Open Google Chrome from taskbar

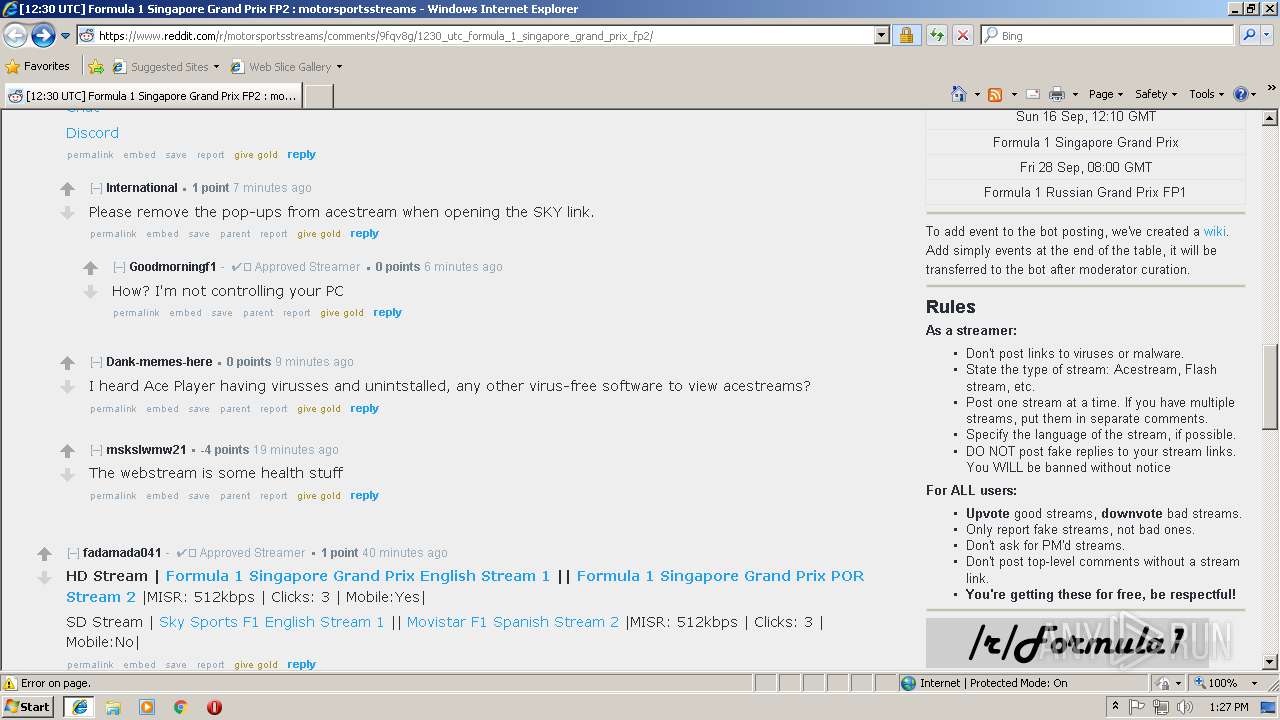coord(181,707)
